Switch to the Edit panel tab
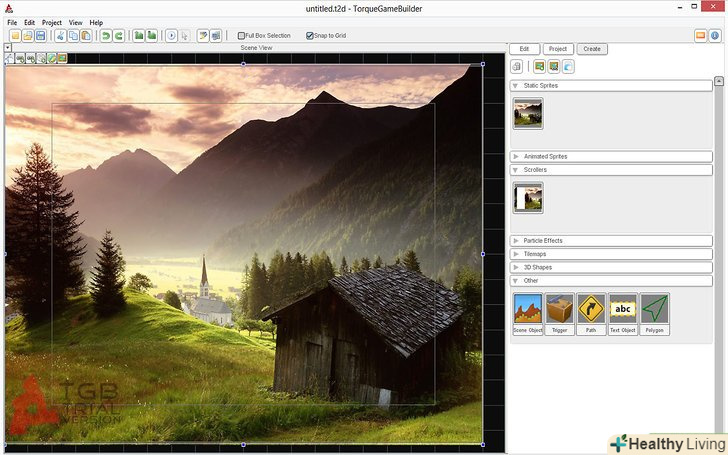 click(524, 49)
